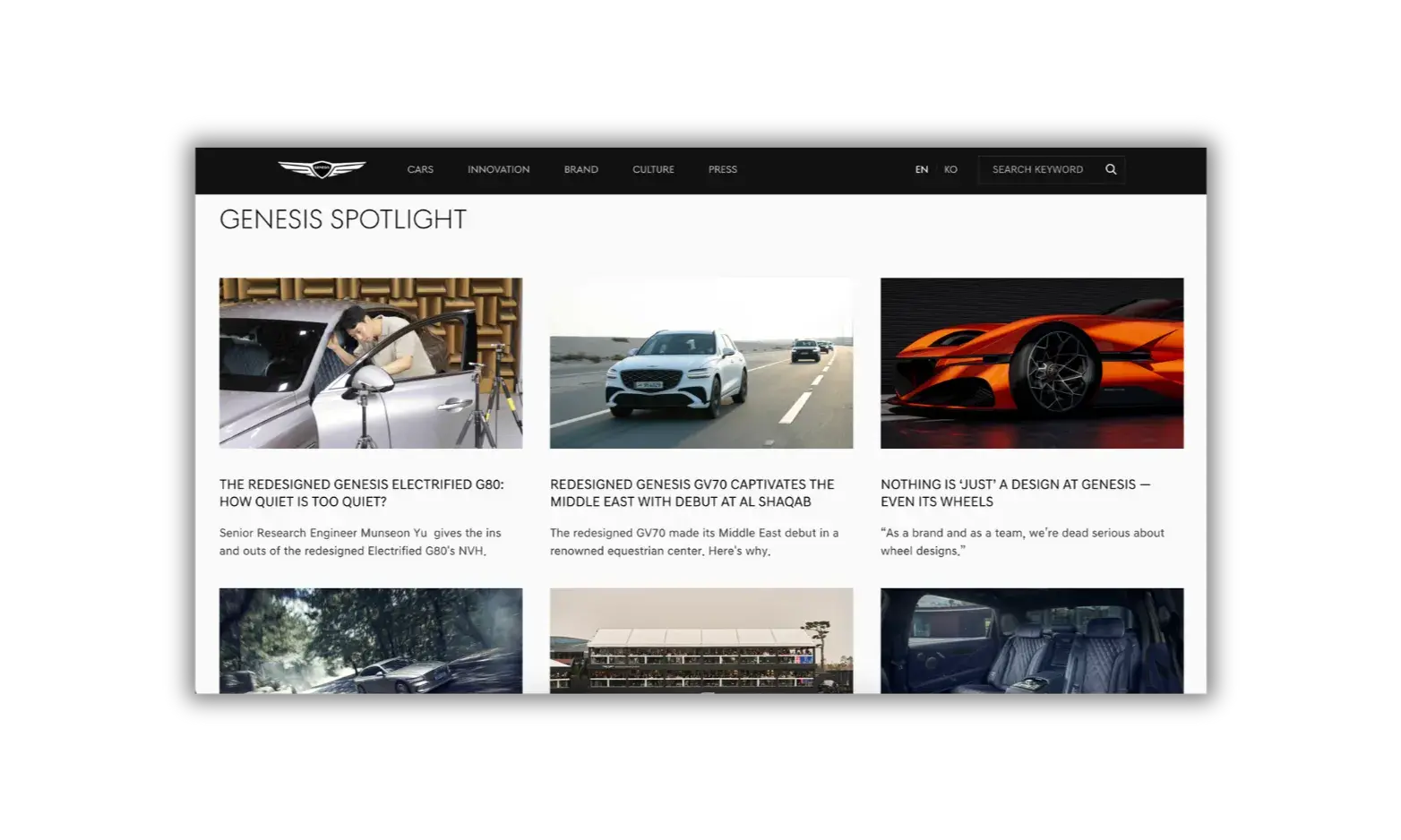Switch language to EN
This screenshot has width=1401, height=840.
[x=922, y=169]
